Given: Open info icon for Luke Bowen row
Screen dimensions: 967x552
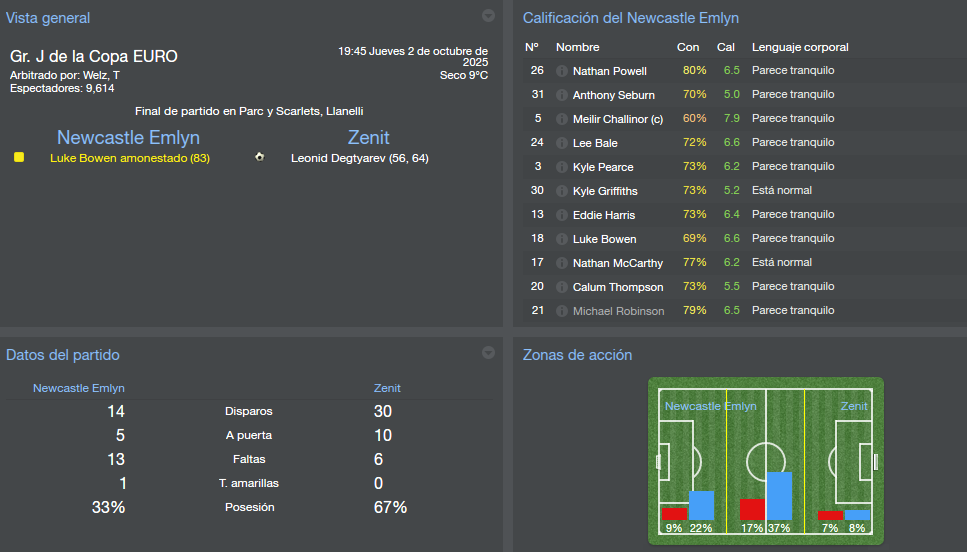Looking at the screenshot, I should click(x=561, y=239).
